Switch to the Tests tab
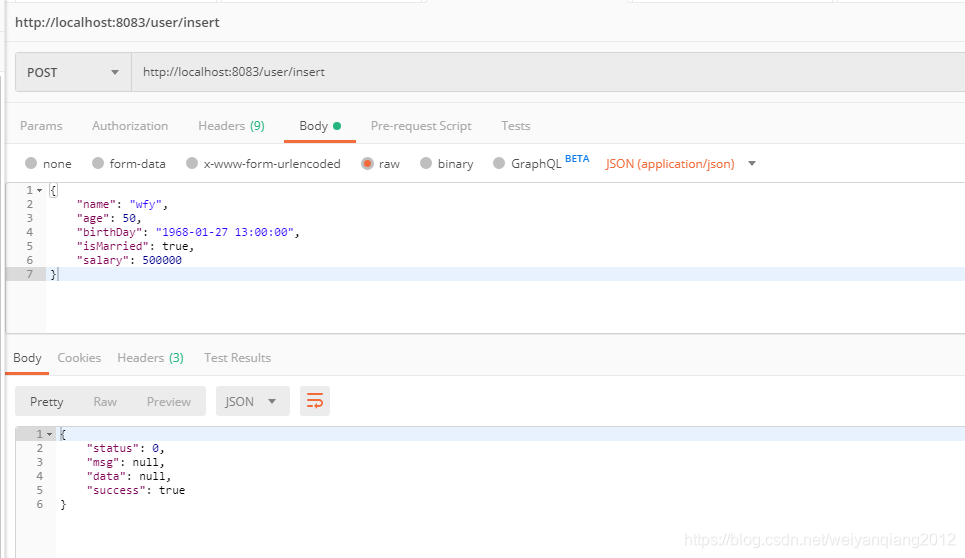965x558 pixels. pyautogui.click(x=516, y=126)
